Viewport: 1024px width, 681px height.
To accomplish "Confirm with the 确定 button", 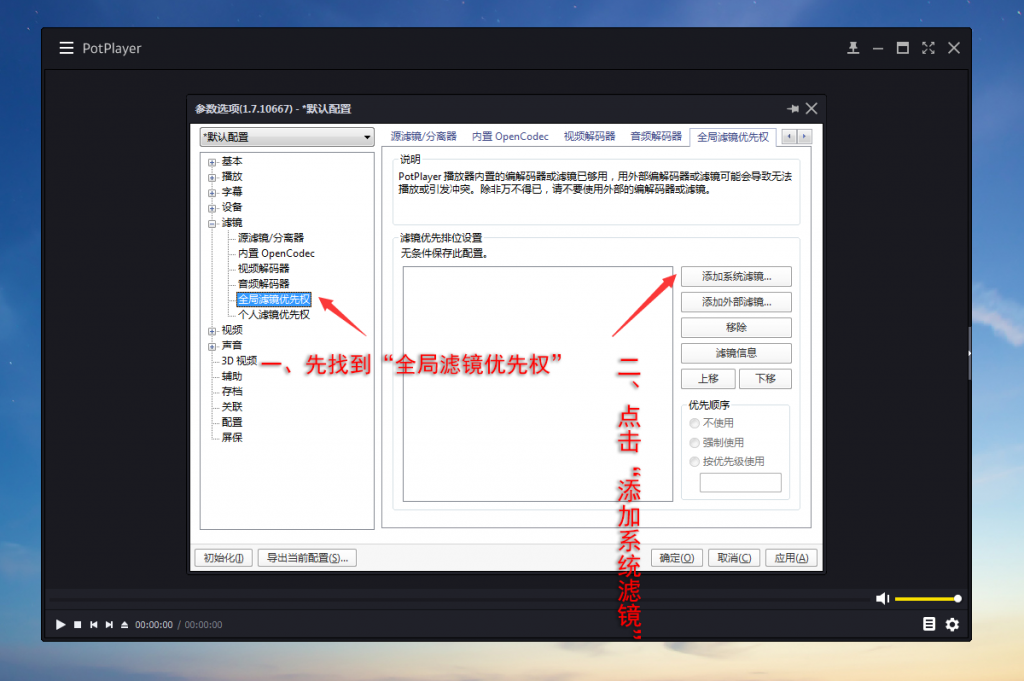I will point(677,558).
